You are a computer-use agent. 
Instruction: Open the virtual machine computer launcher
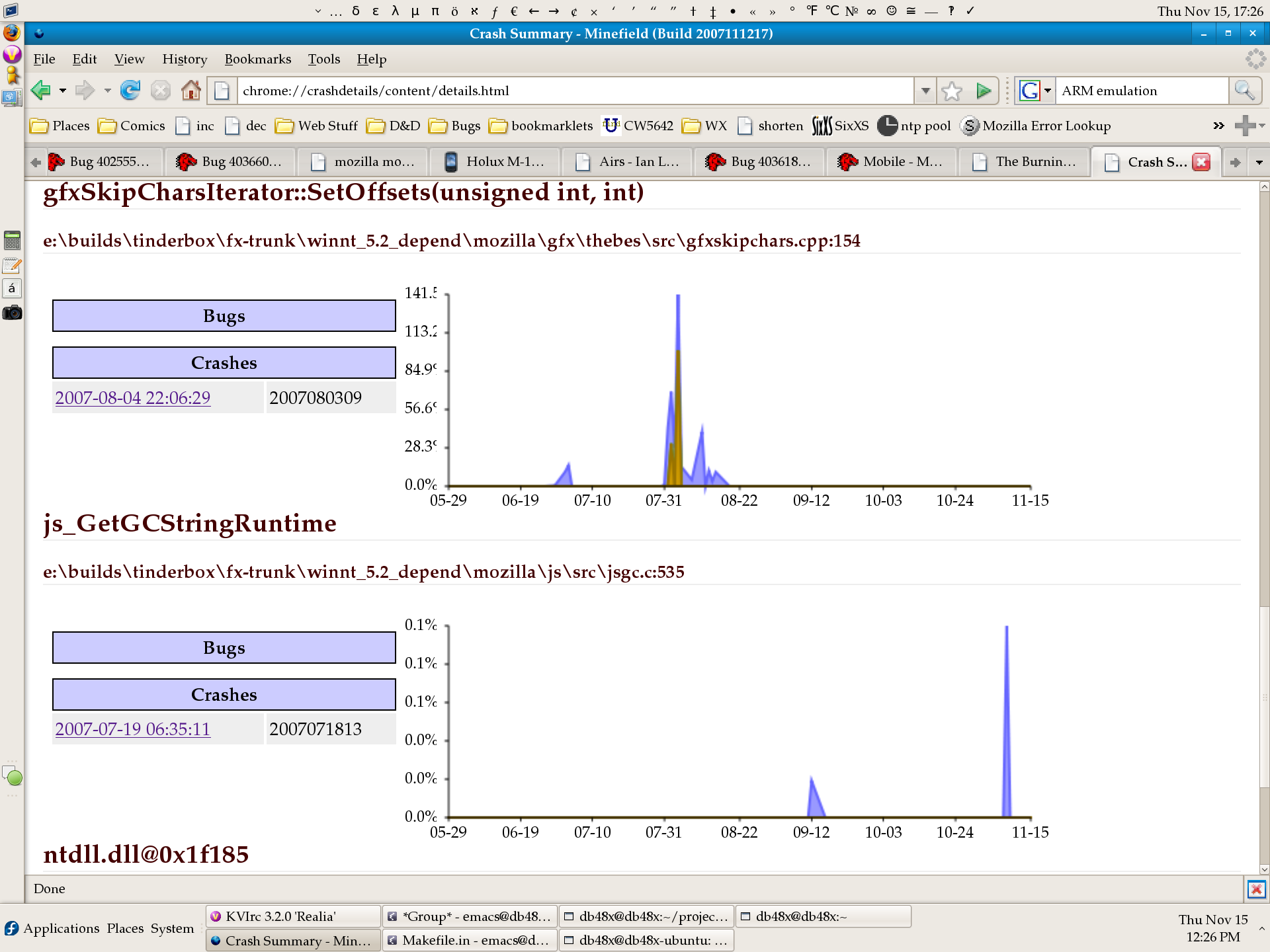tap(12, 98)
